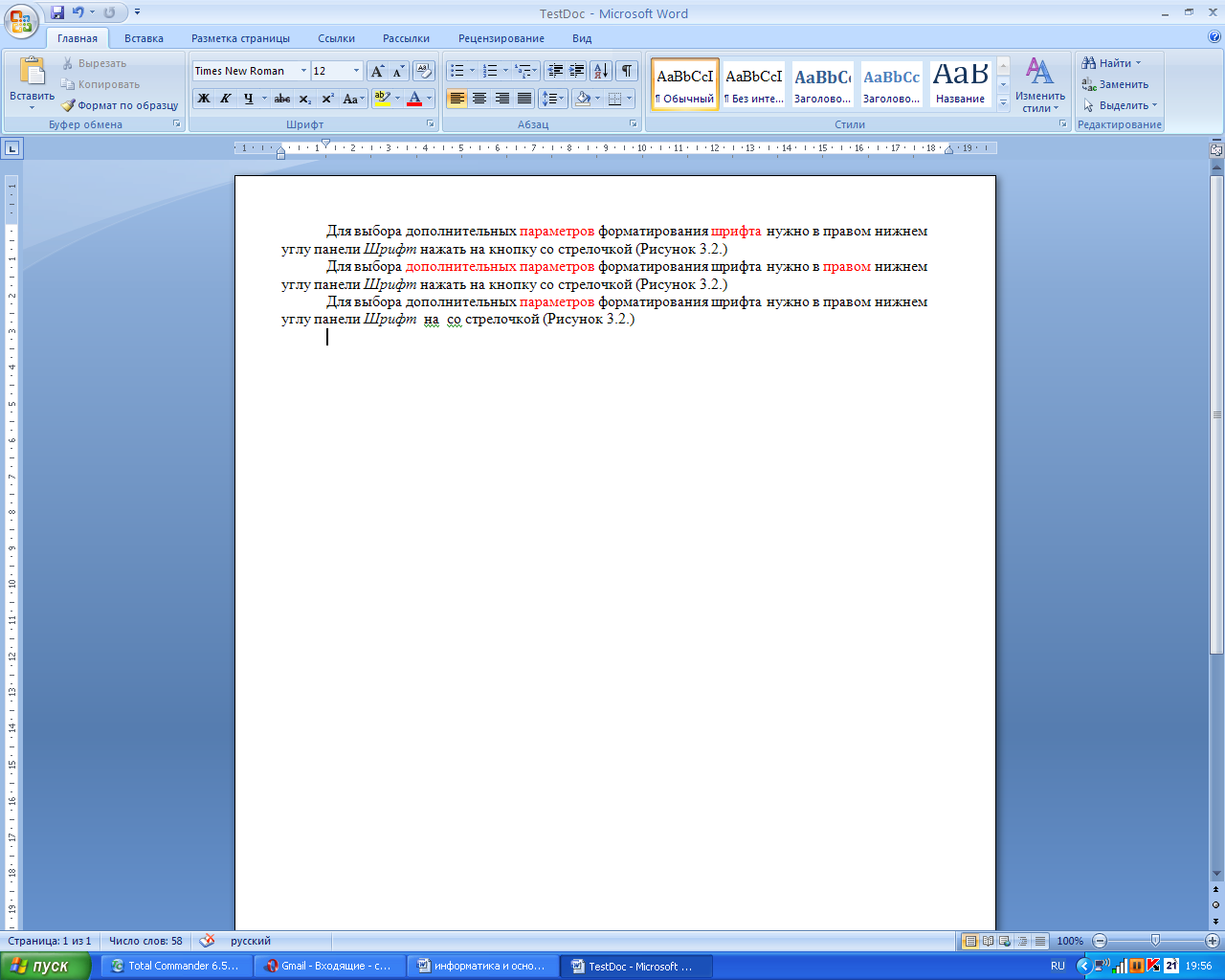Screen dimensions: 1225x980
Task: Click the Sort icon
Action: coord(601,71)
